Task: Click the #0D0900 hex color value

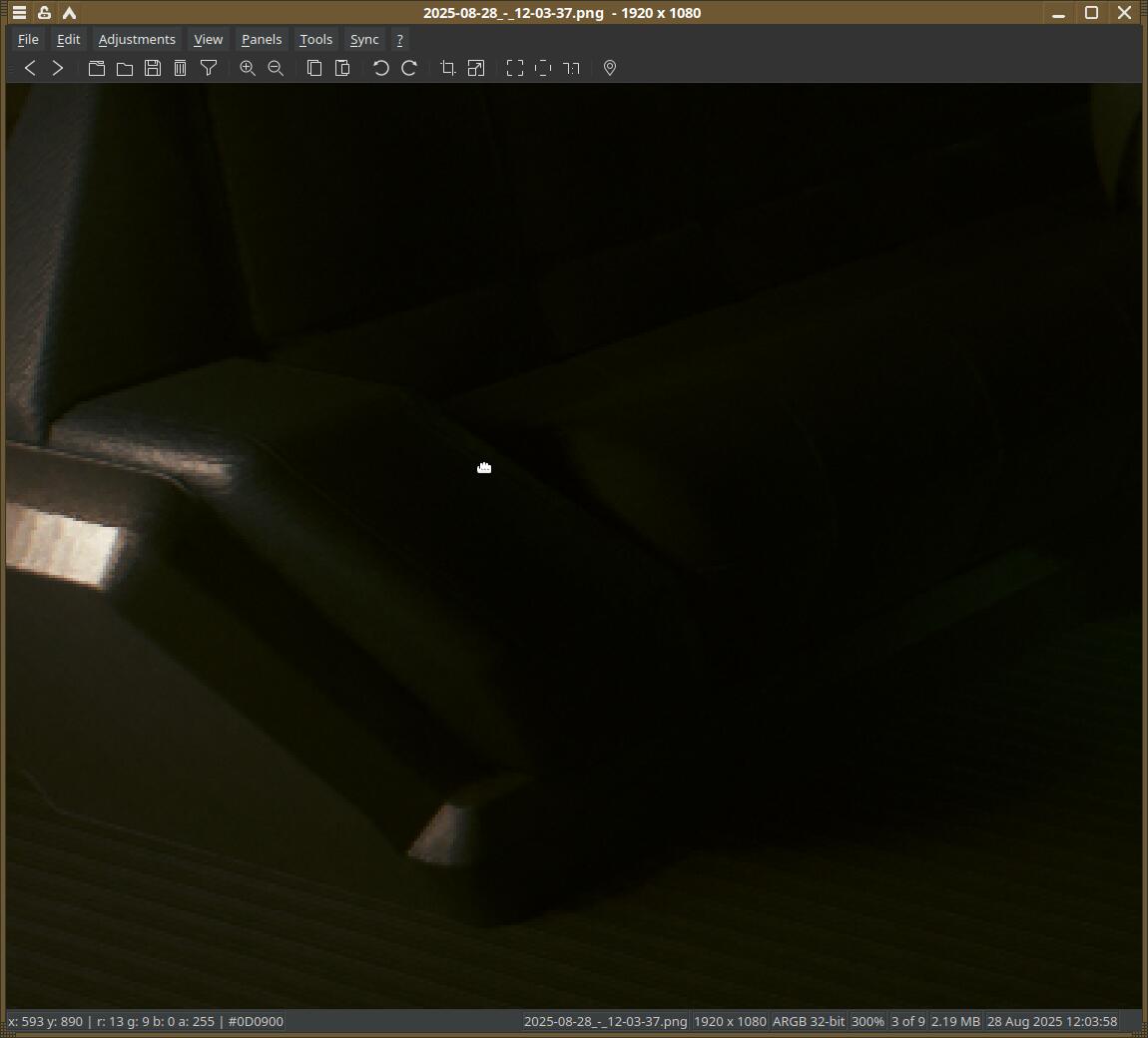Action: click(x=256, y=1021)
